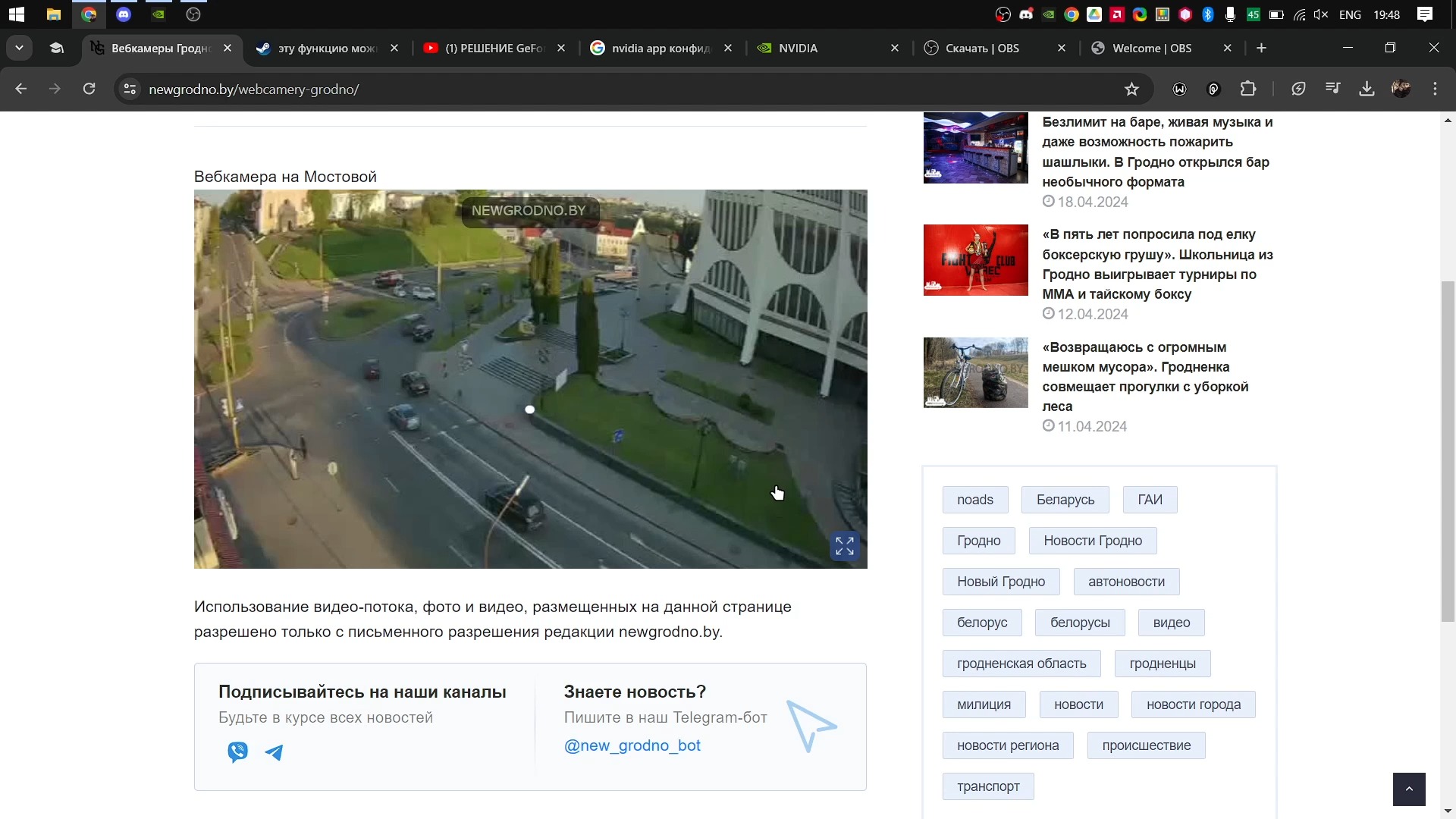Open the browser Extensions puzzle icon

point(1248,89)
